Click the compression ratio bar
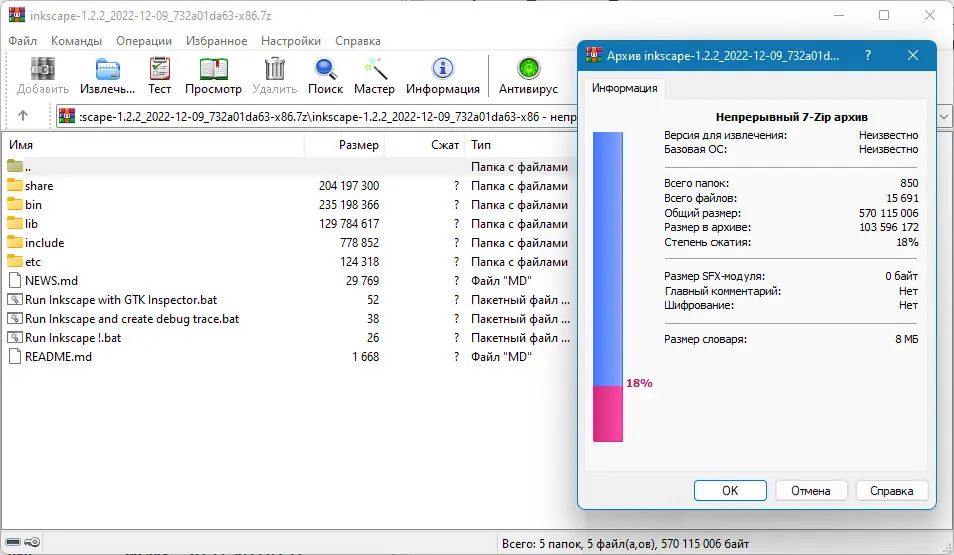The height and width of the screenshot is (555, 954). (x=608, y=286)
